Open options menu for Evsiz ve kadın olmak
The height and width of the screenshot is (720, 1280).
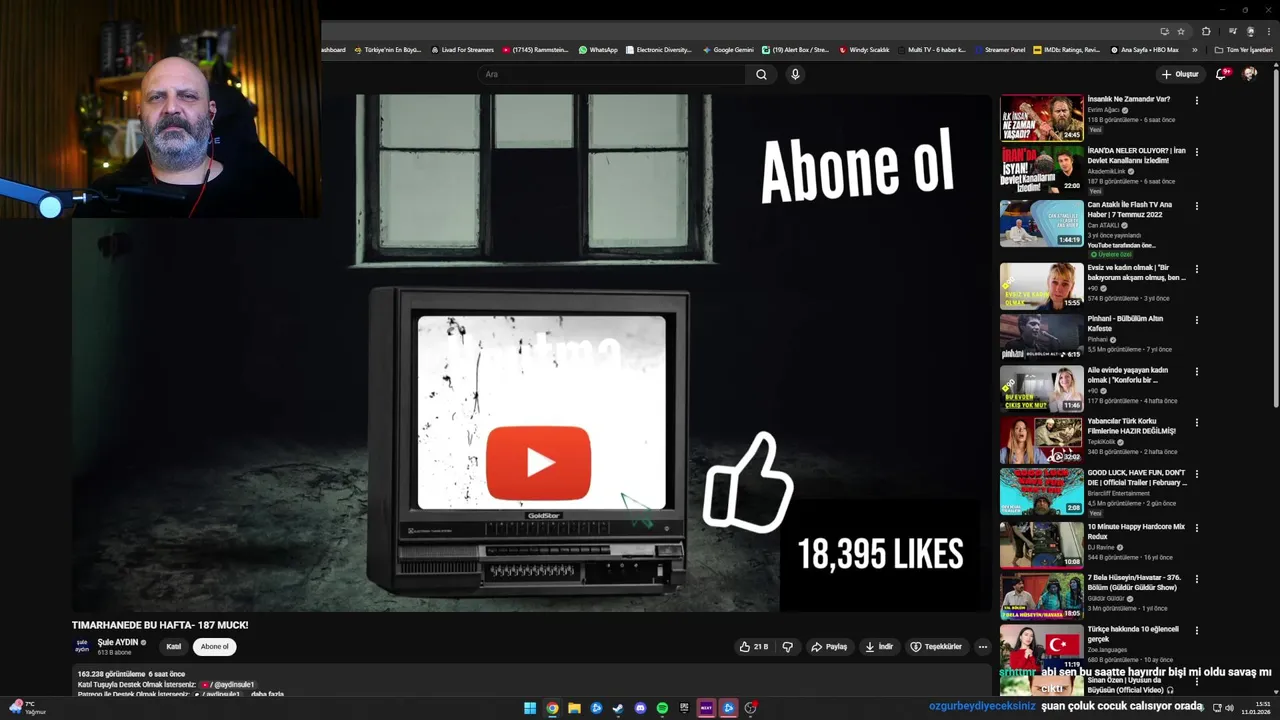click(x=1196, y=268)
